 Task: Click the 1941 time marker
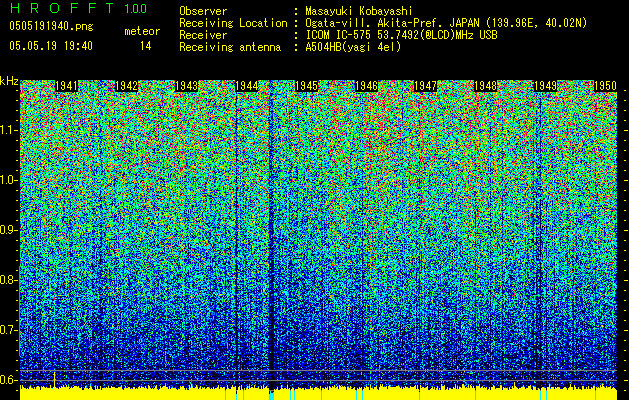[x=66, y=86]
